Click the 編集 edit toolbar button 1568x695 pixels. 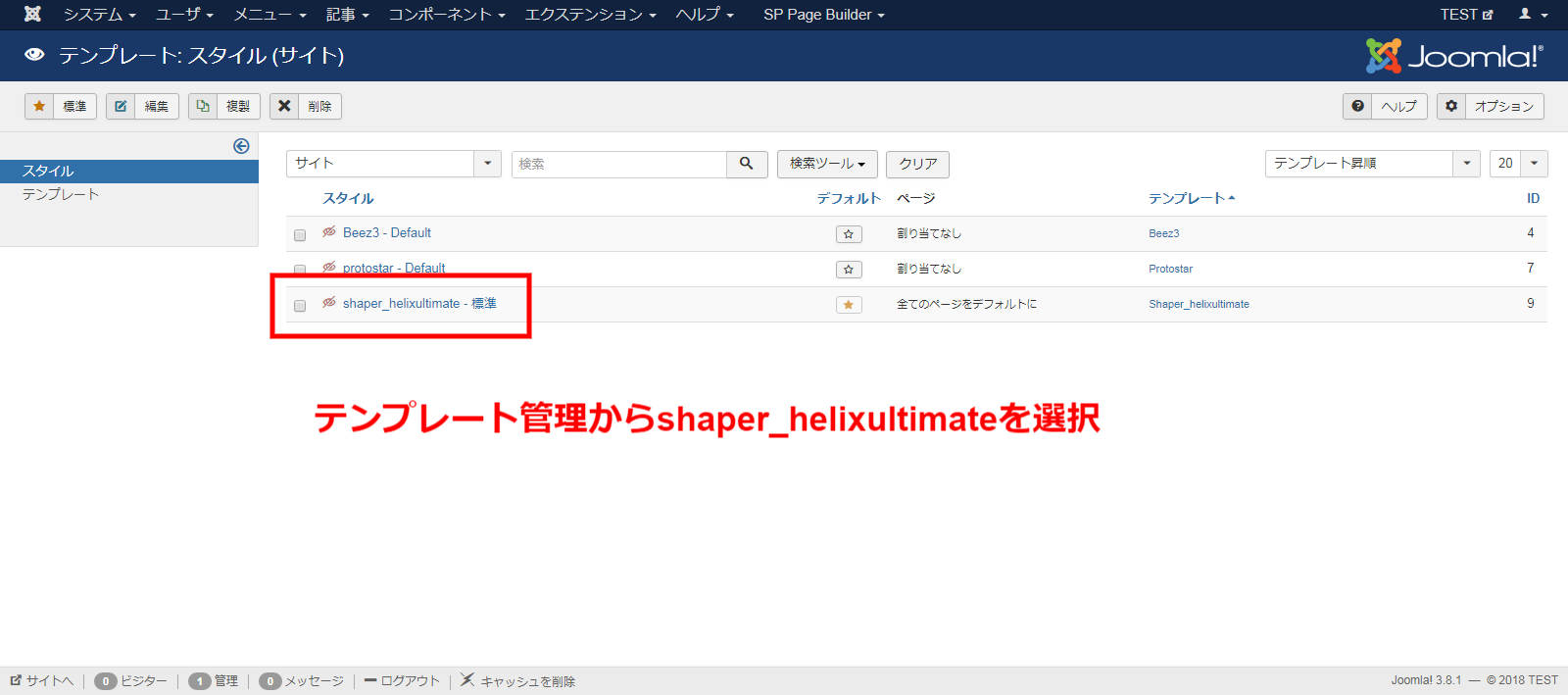coord(142,106)
